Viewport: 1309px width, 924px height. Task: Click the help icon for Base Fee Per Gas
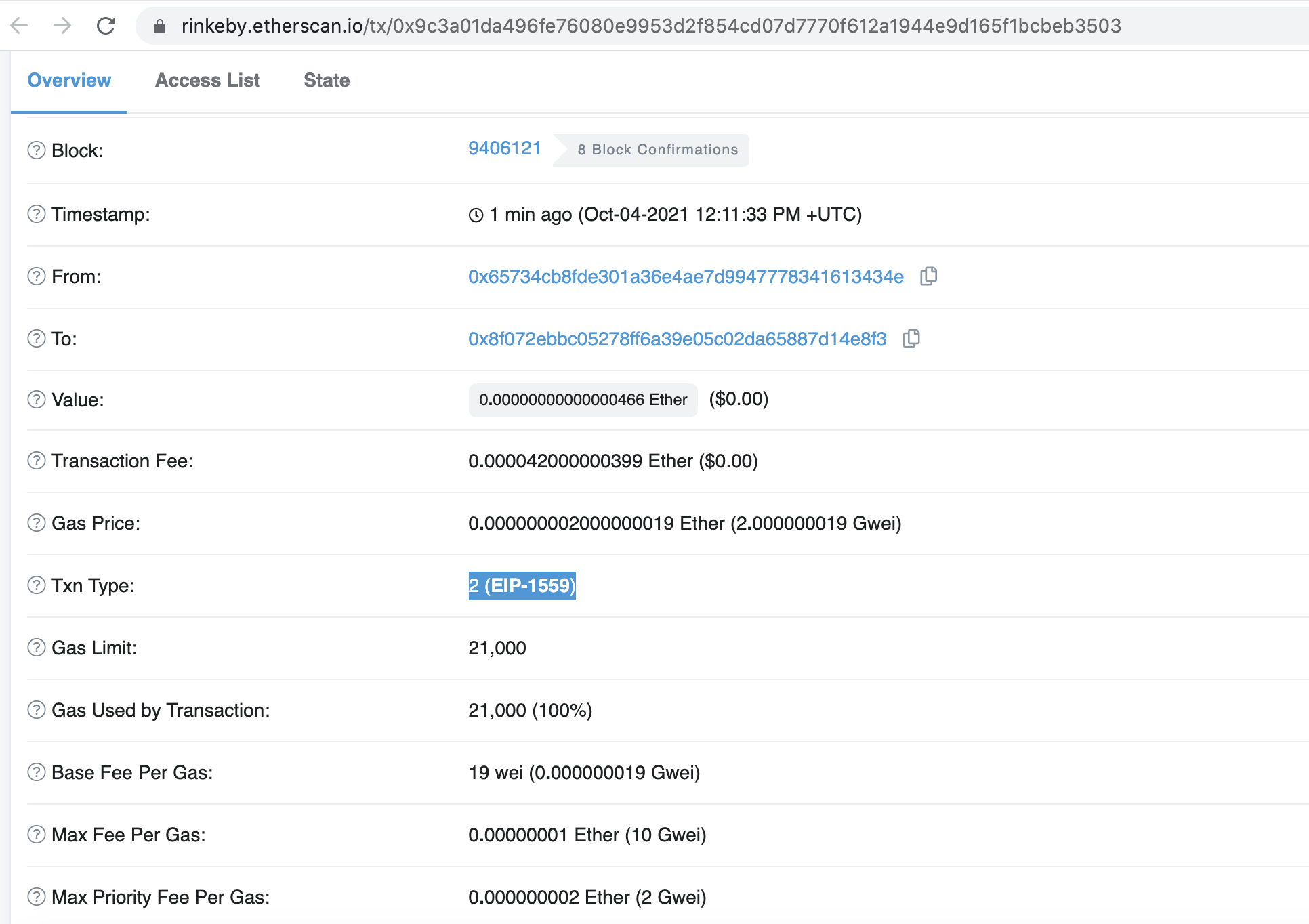37,772
